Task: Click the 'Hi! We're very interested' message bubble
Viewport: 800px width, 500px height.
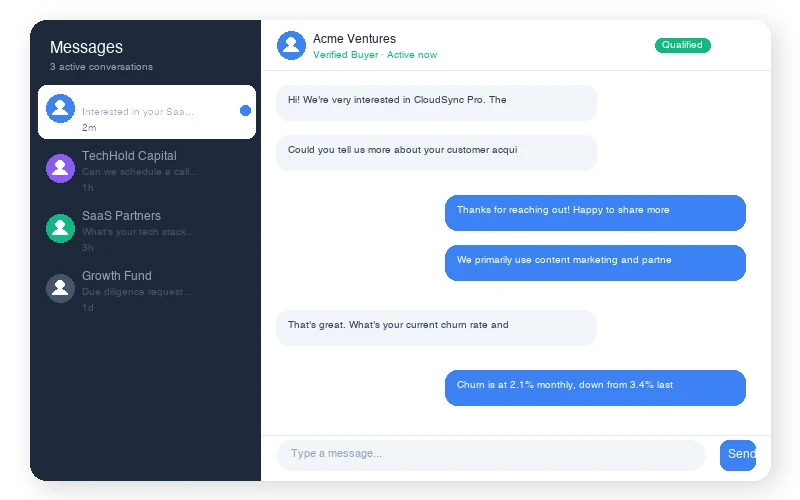Action: coord(436,102)
